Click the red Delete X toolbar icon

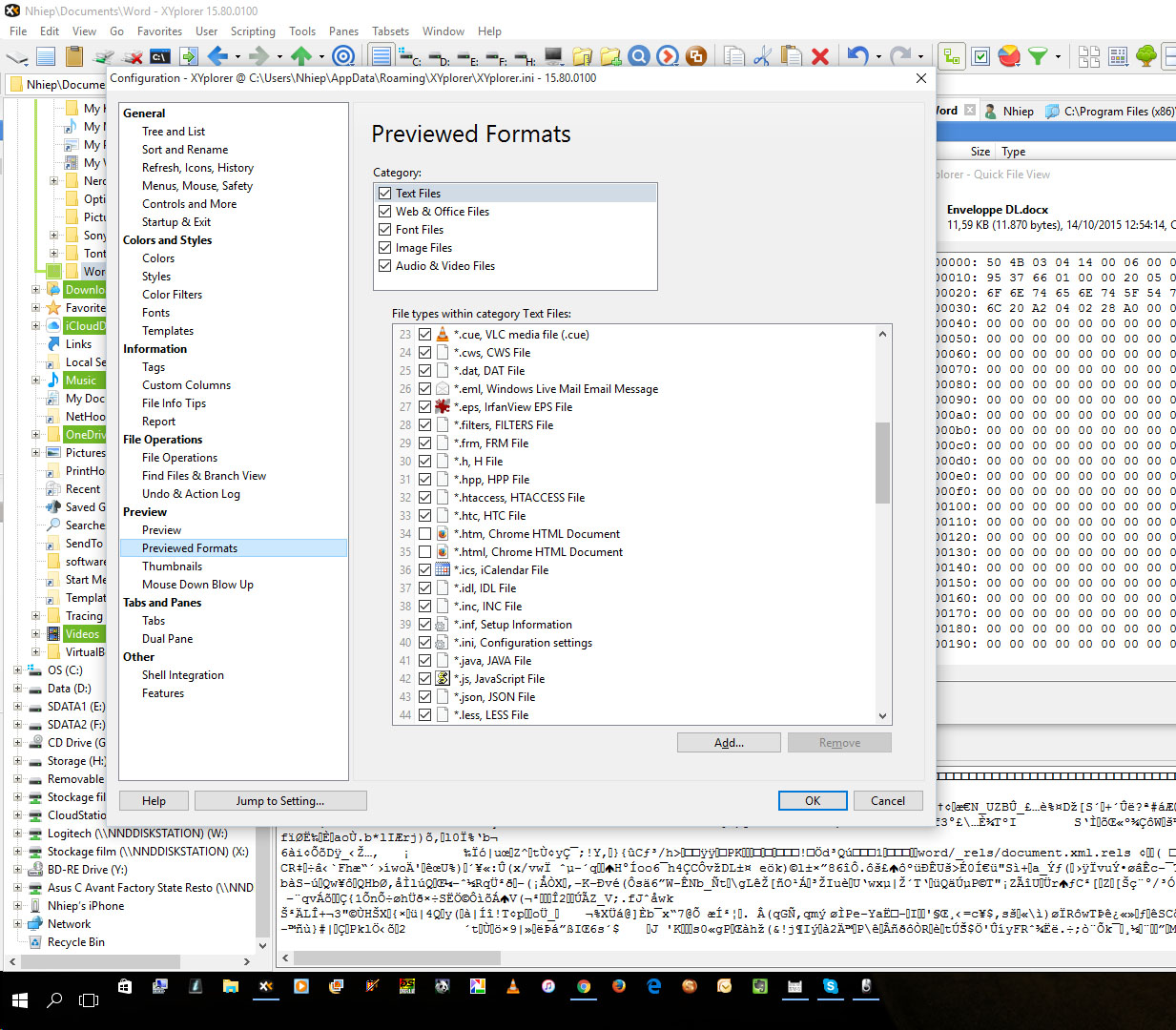819,56
